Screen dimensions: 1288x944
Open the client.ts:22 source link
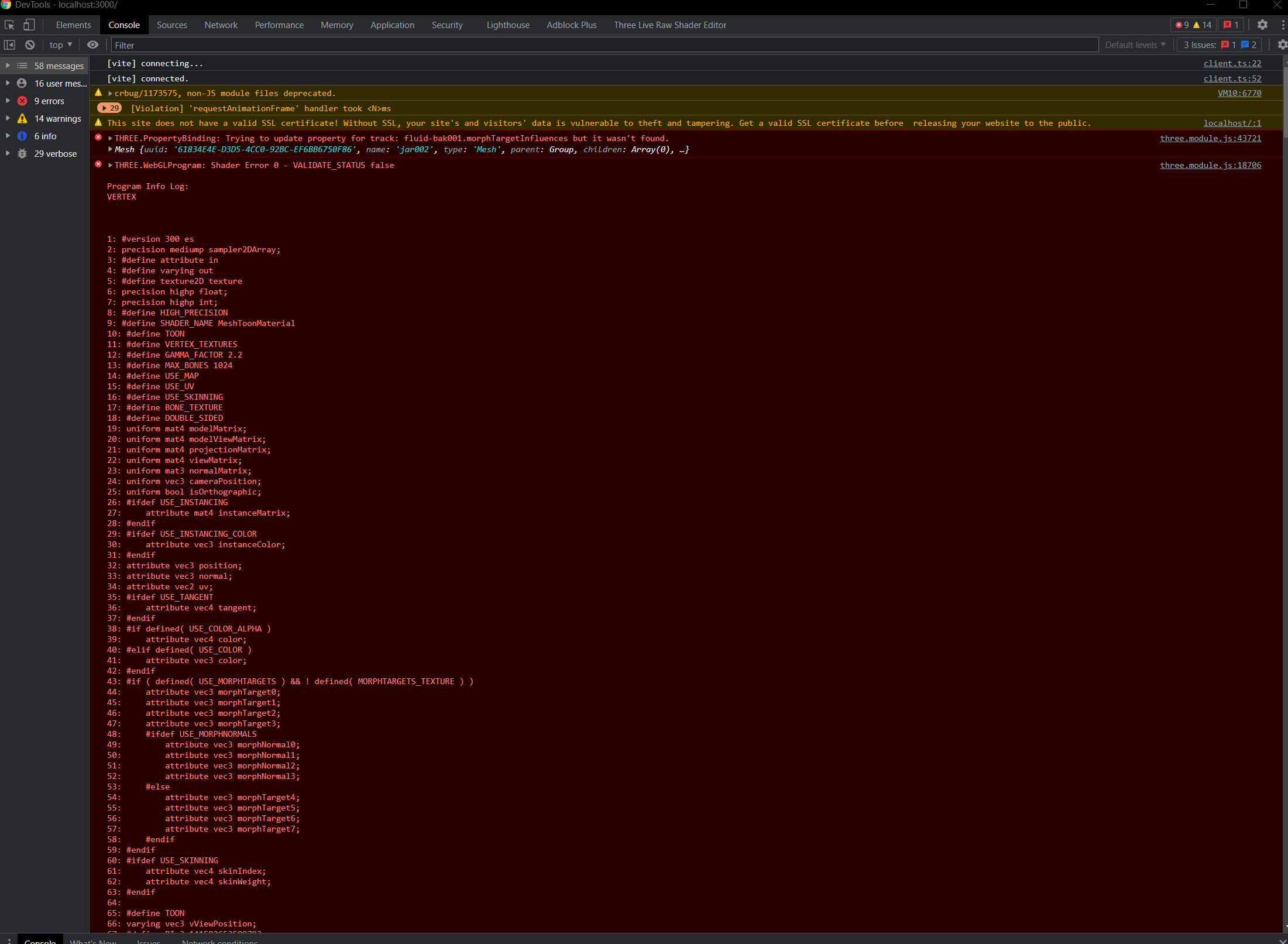point(1232,63)
